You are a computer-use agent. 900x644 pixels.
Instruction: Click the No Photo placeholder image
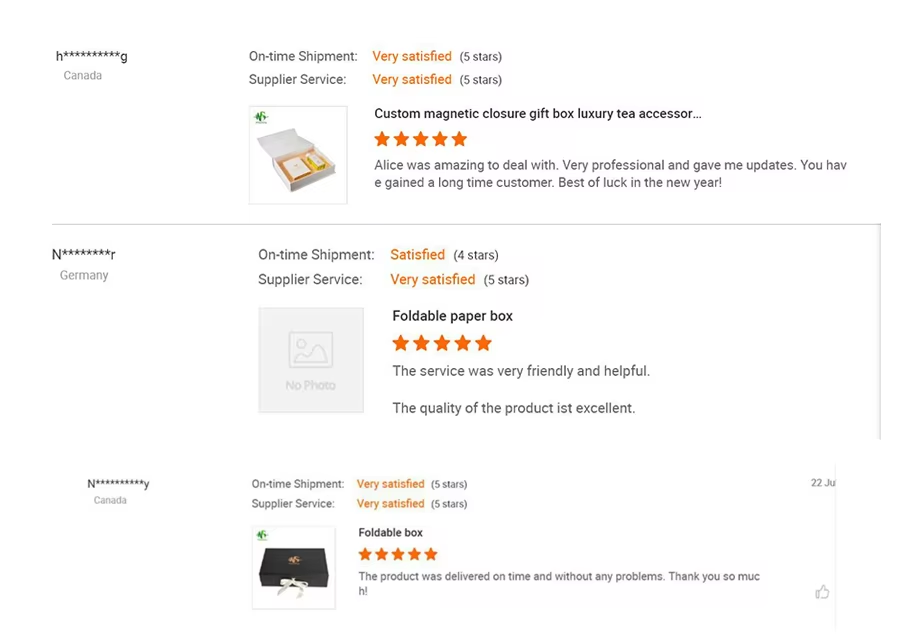click(311, 360)
